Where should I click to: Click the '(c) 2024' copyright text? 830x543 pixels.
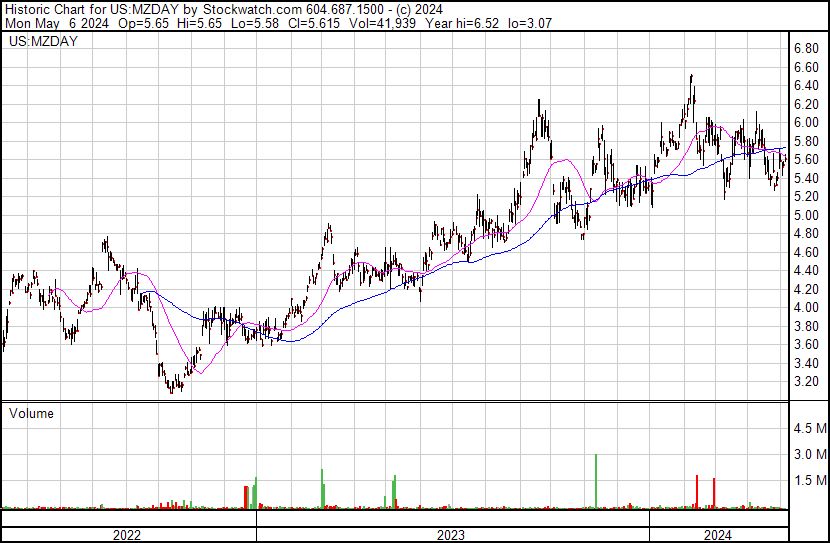click(419, 10)
